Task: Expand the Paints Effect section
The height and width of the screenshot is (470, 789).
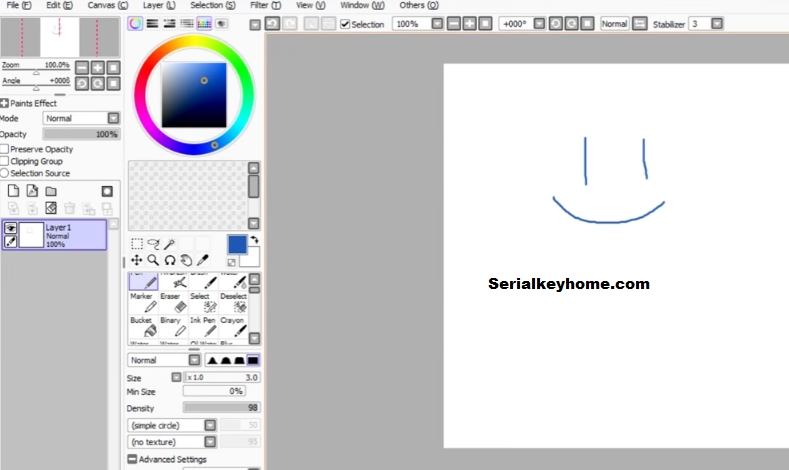Action: point(5,103)
